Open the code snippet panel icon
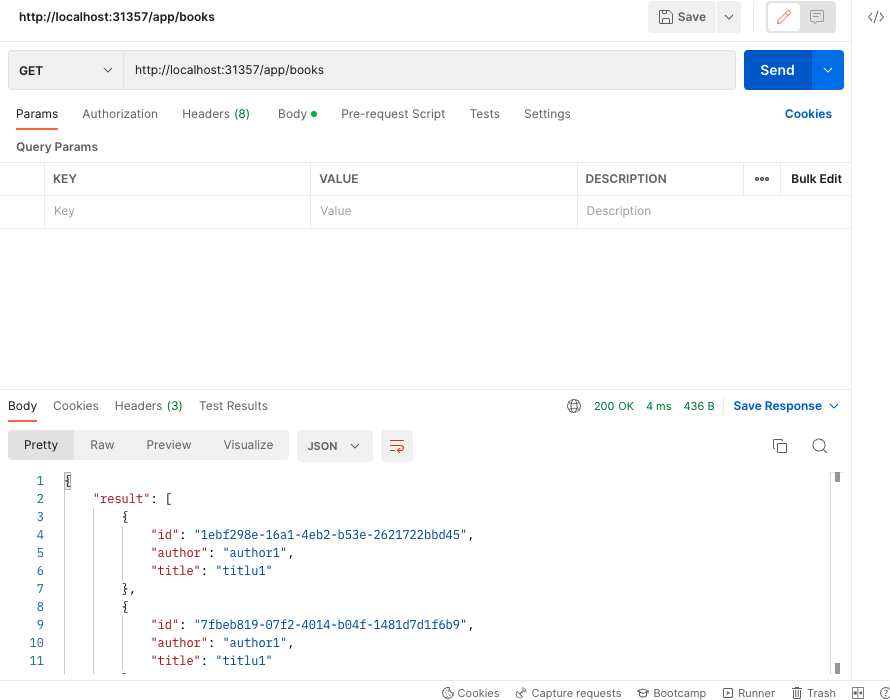Image resolution: width=890 pixels, height=700 pixels. [x=875, y=17]
